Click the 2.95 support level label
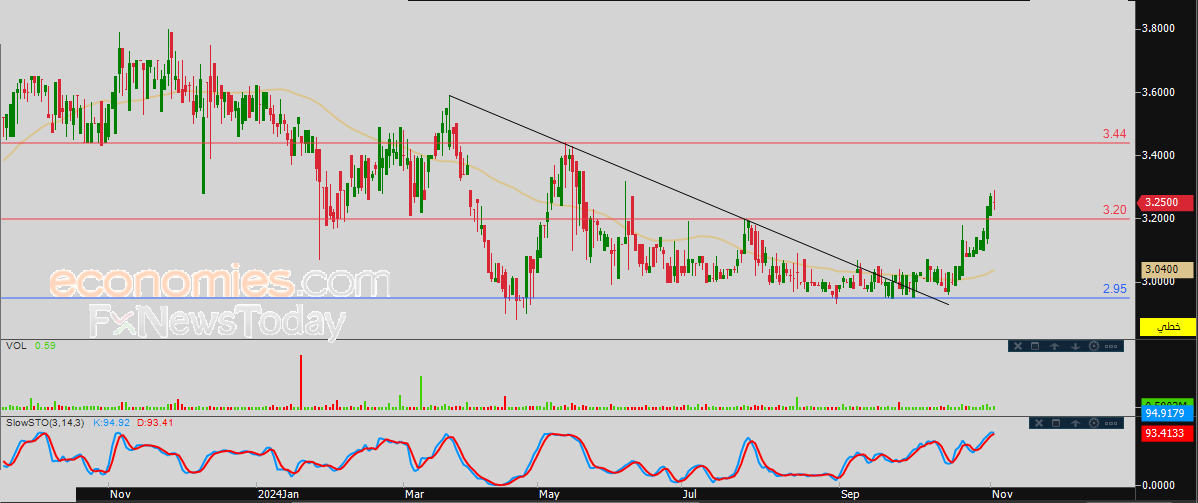The image size is (1198, 503). point(1115,289)
